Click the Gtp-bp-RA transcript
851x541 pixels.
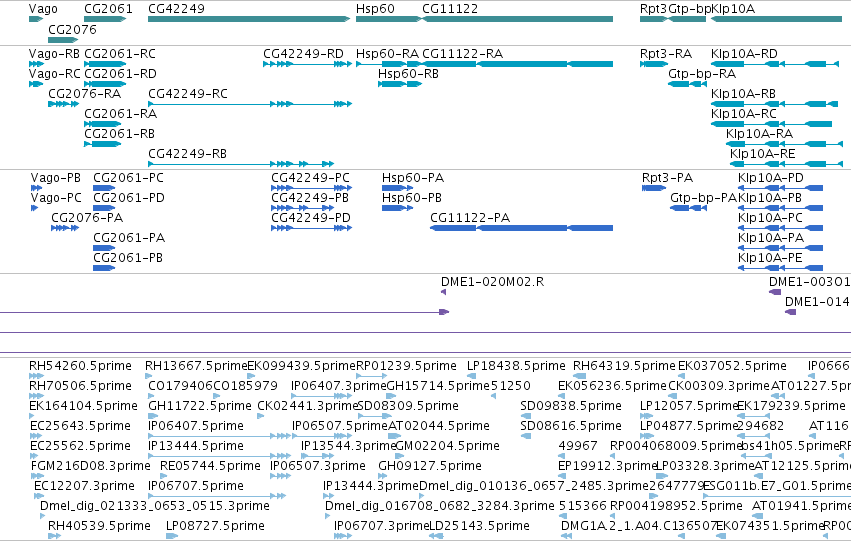[688, 84]
